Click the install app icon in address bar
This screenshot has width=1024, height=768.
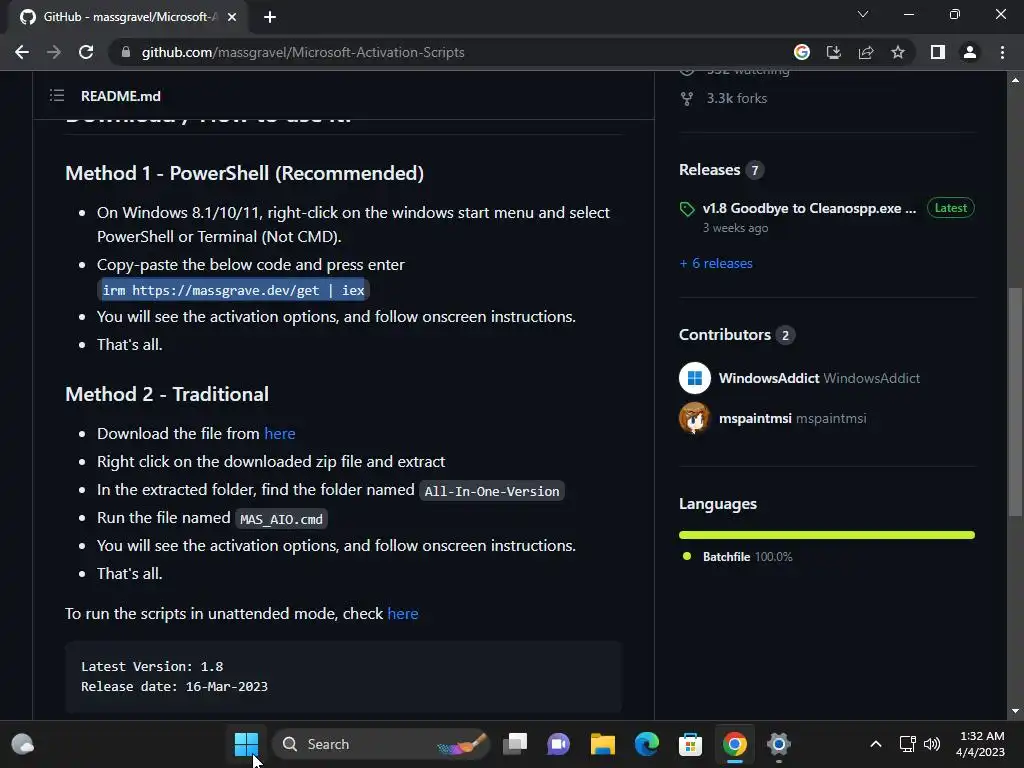[833, 52]
